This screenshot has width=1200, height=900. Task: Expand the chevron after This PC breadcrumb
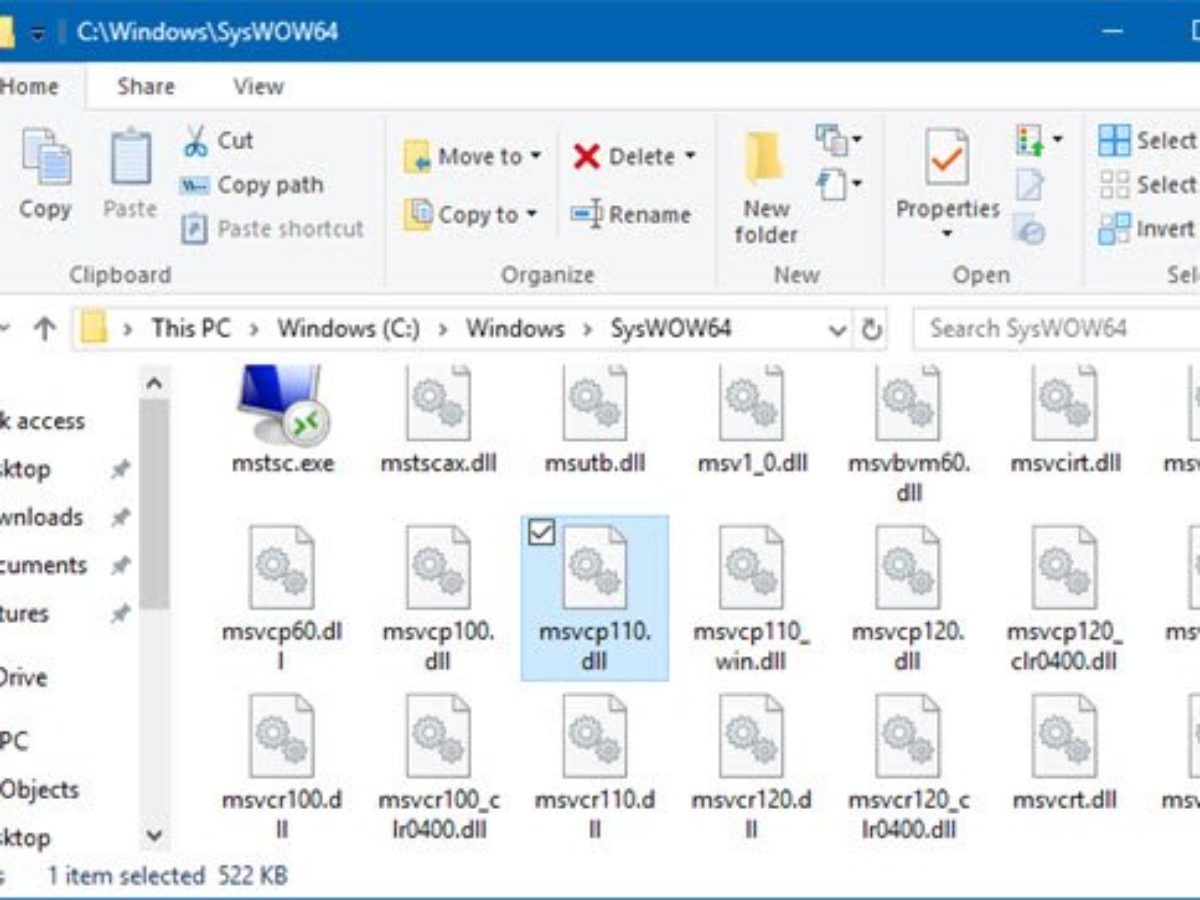click(x=254, y=329)
